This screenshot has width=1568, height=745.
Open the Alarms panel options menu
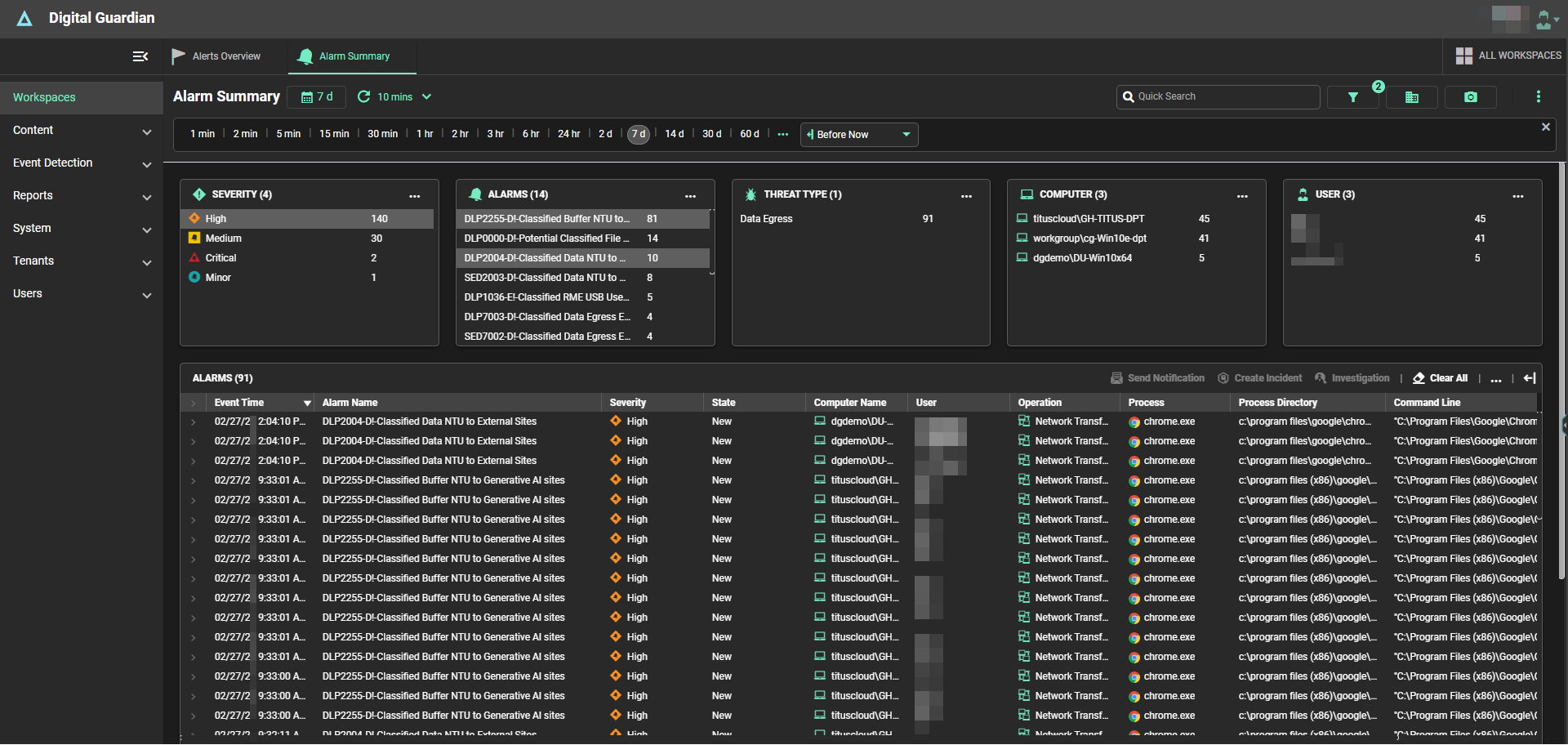[691, 195]
